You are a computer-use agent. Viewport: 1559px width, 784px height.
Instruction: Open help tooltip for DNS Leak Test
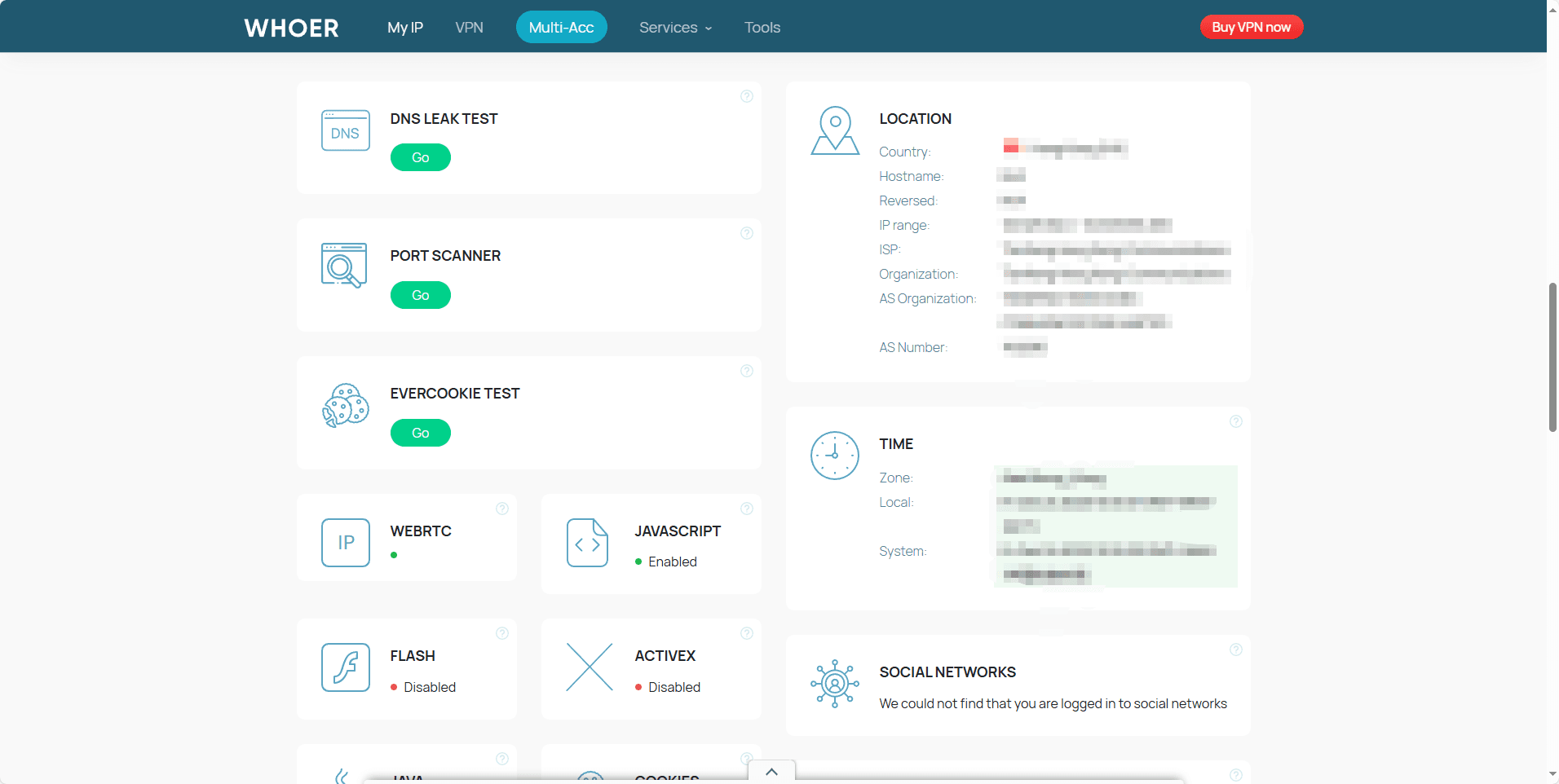(746, 96)
